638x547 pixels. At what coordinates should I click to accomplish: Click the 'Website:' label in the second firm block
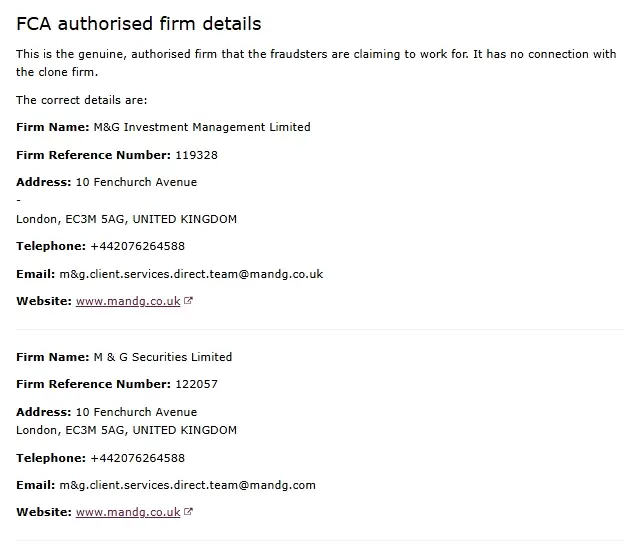pos(44,513)
